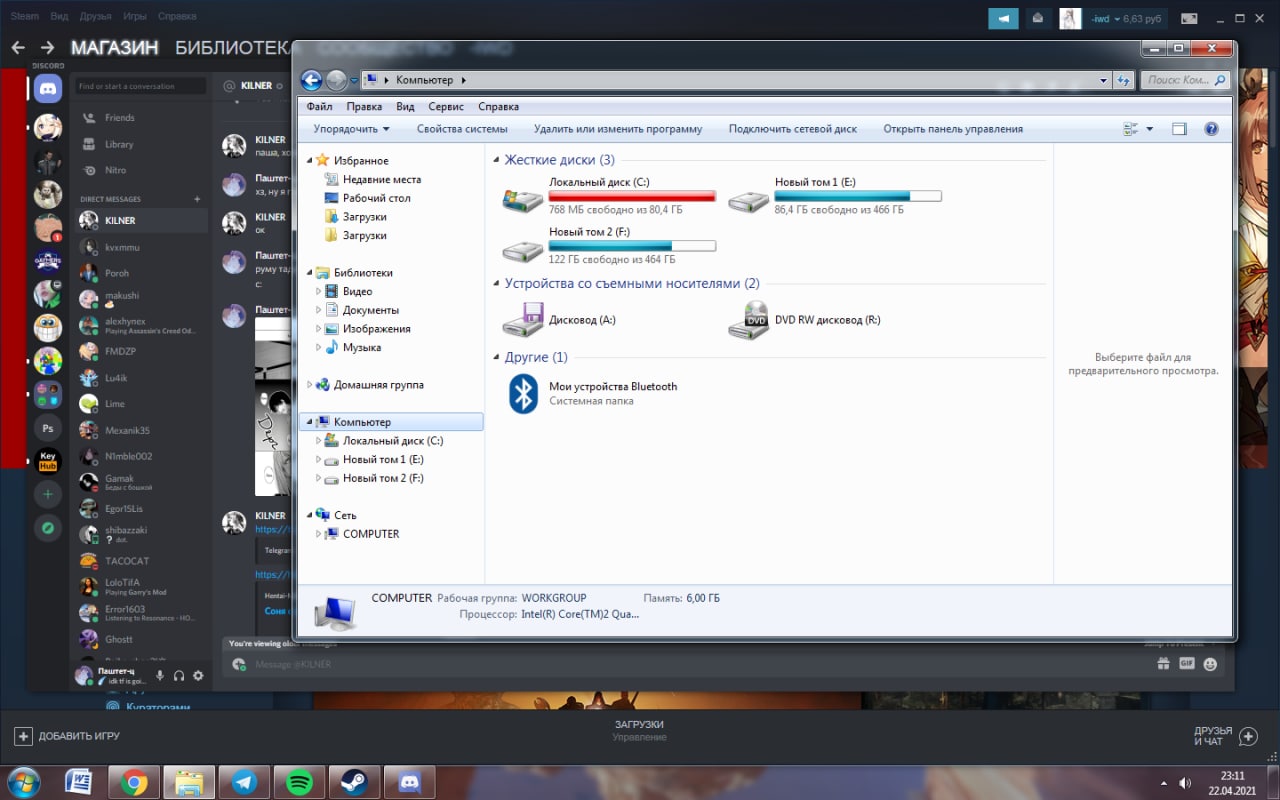Open Google Chrome from the taskbar
This screenshot has width=1280, height=800.
pos(134,782)
